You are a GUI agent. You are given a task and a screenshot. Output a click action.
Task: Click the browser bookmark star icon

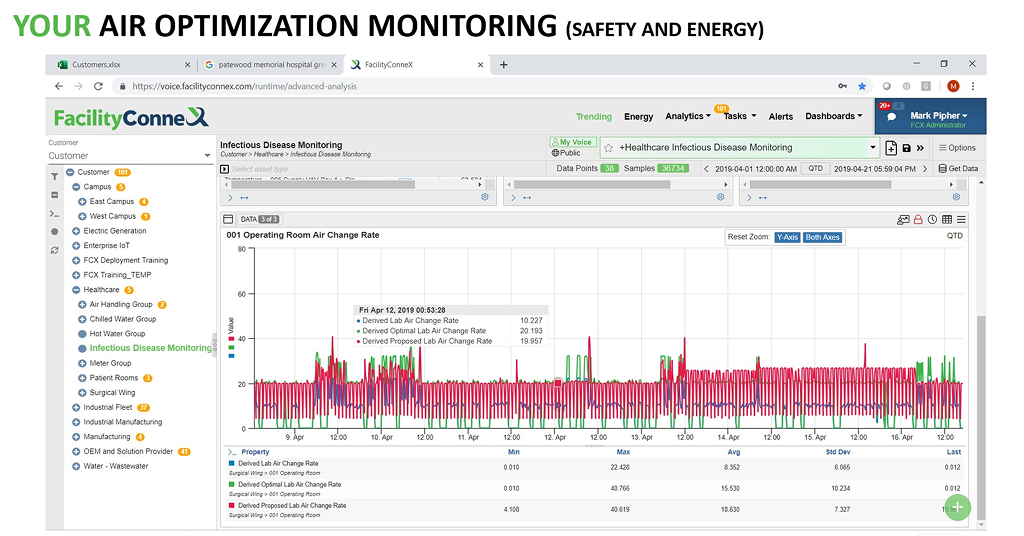tap(862, 86)
